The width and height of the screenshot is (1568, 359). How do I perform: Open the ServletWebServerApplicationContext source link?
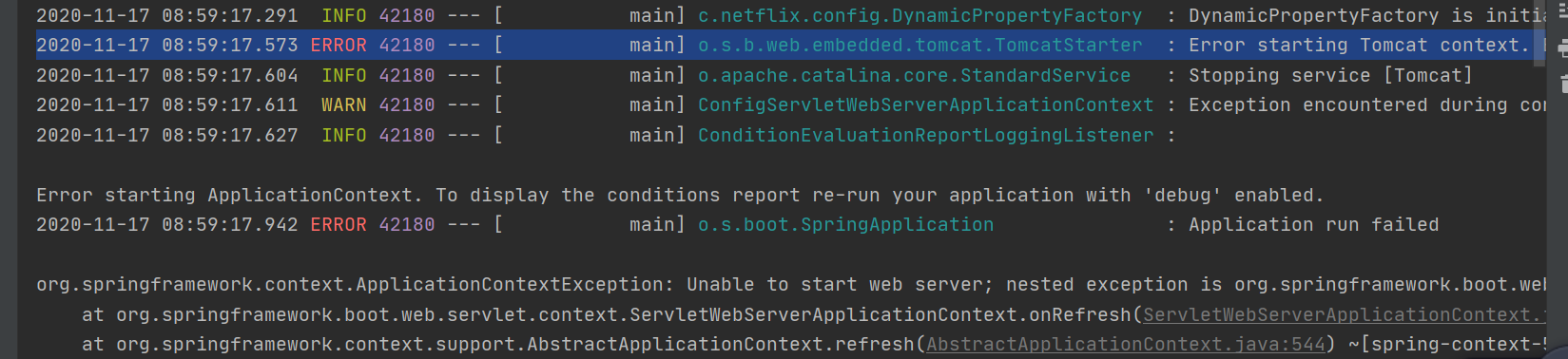click(1344, 314)
